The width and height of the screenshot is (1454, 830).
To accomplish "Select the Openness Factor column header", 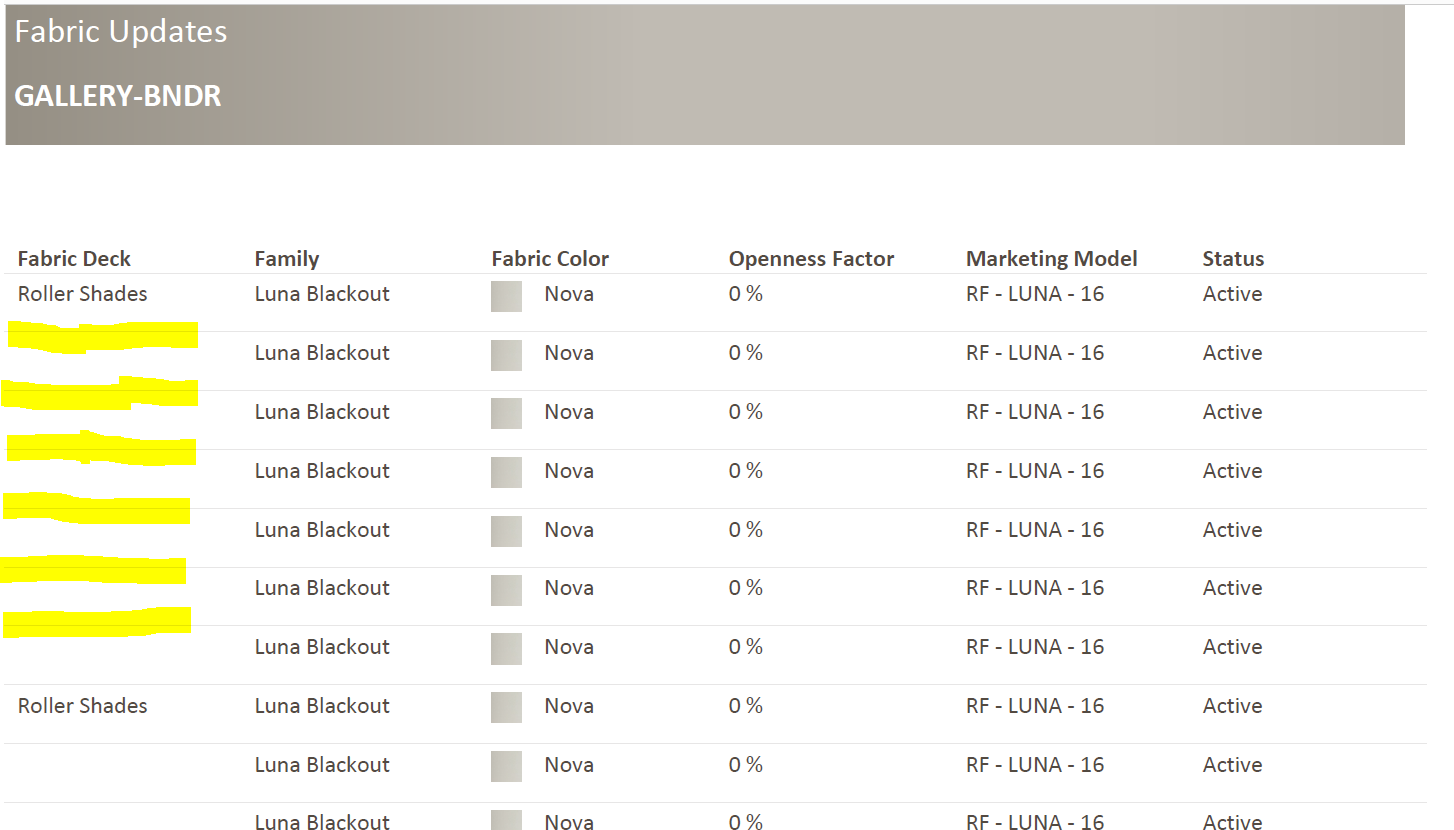I will (811, 258).
